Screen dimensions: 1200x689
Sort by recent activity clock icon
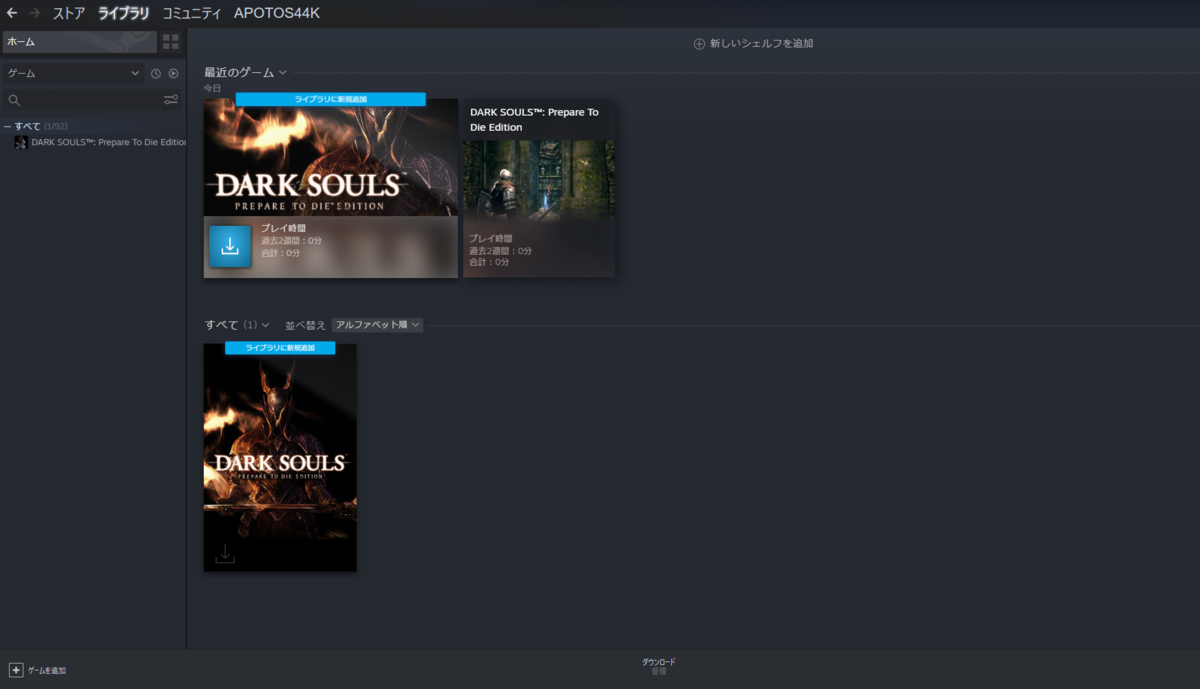(156, 73)
